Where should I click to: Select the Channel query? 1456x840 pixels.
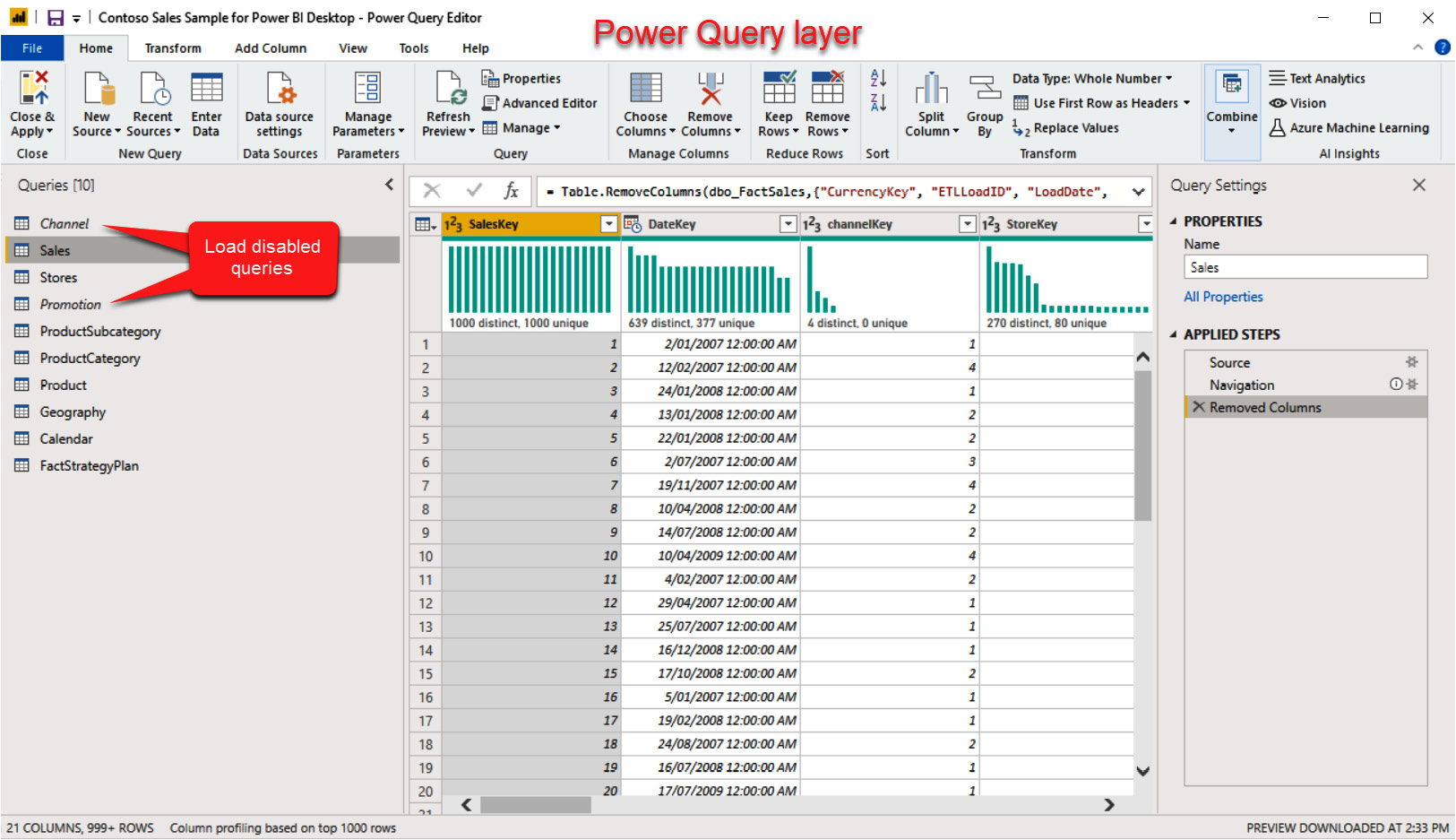pos(65,224)
